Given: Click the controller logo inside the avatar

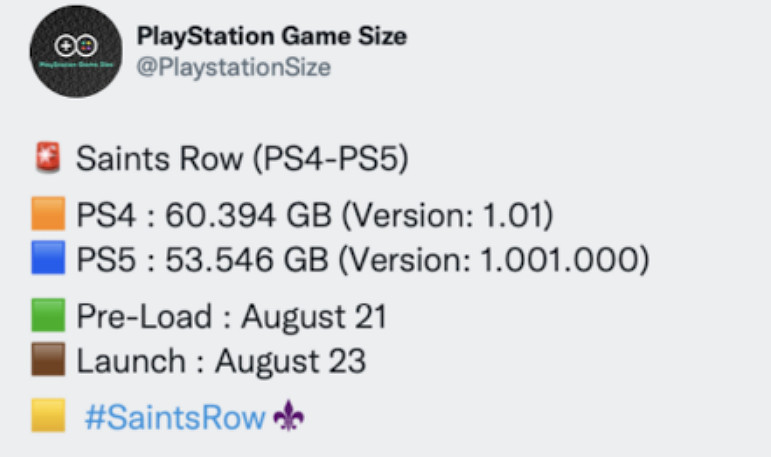Looking at the screenshot, I should [76, 45].
